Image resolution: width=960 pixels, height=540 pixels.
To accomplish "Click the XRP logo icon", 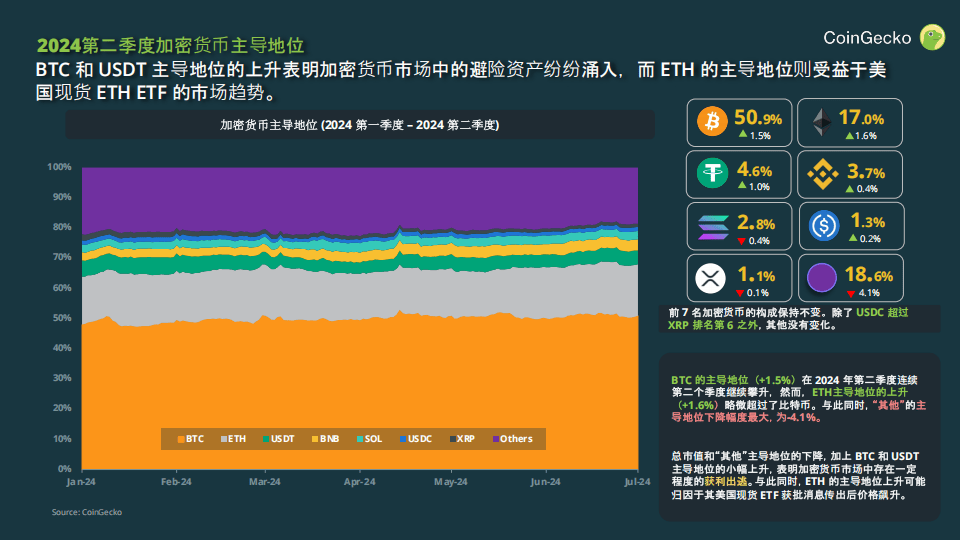I will [711, 279].
